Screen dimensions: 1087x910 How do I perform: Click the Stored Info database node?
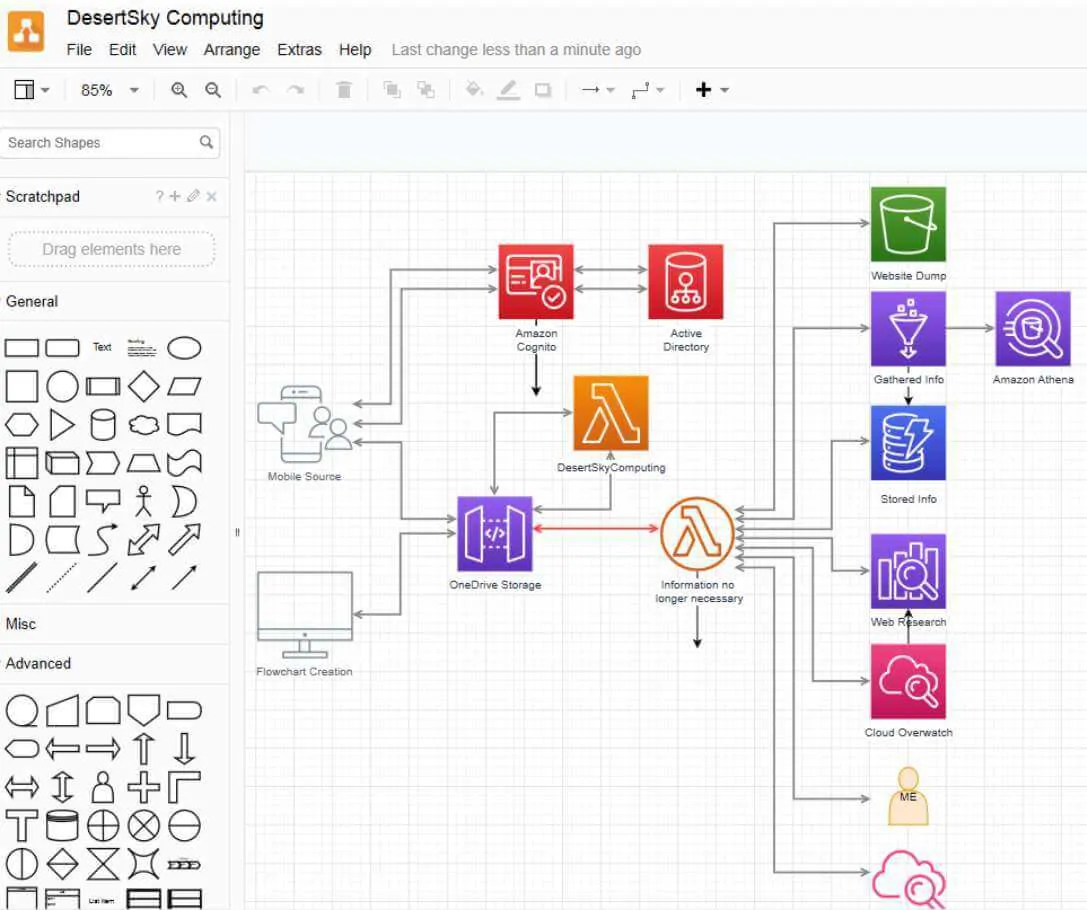click(x=908, y=443)
